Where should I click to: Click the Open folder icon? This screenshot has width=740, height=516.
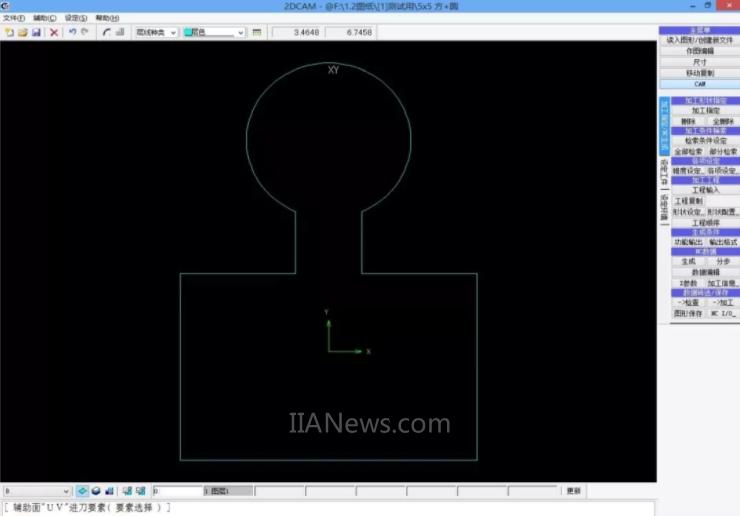coord(22,32)
